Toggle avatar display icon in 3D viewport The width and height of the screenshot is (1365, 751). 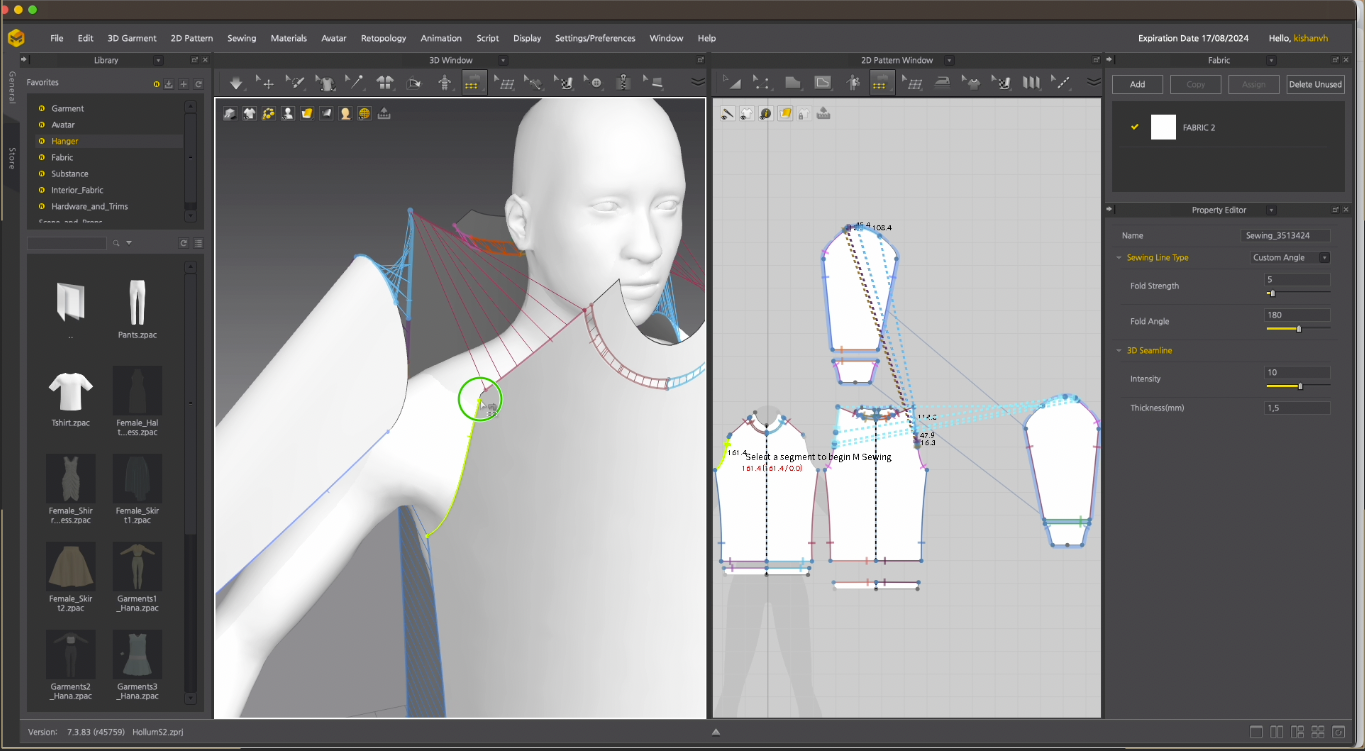(288, 113)
